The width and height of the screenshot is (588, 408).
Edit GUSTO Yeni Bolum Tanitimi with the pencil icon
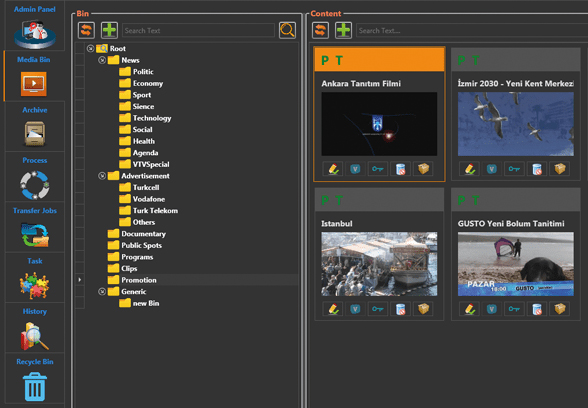pyautogui.click(x=469, y=309)
